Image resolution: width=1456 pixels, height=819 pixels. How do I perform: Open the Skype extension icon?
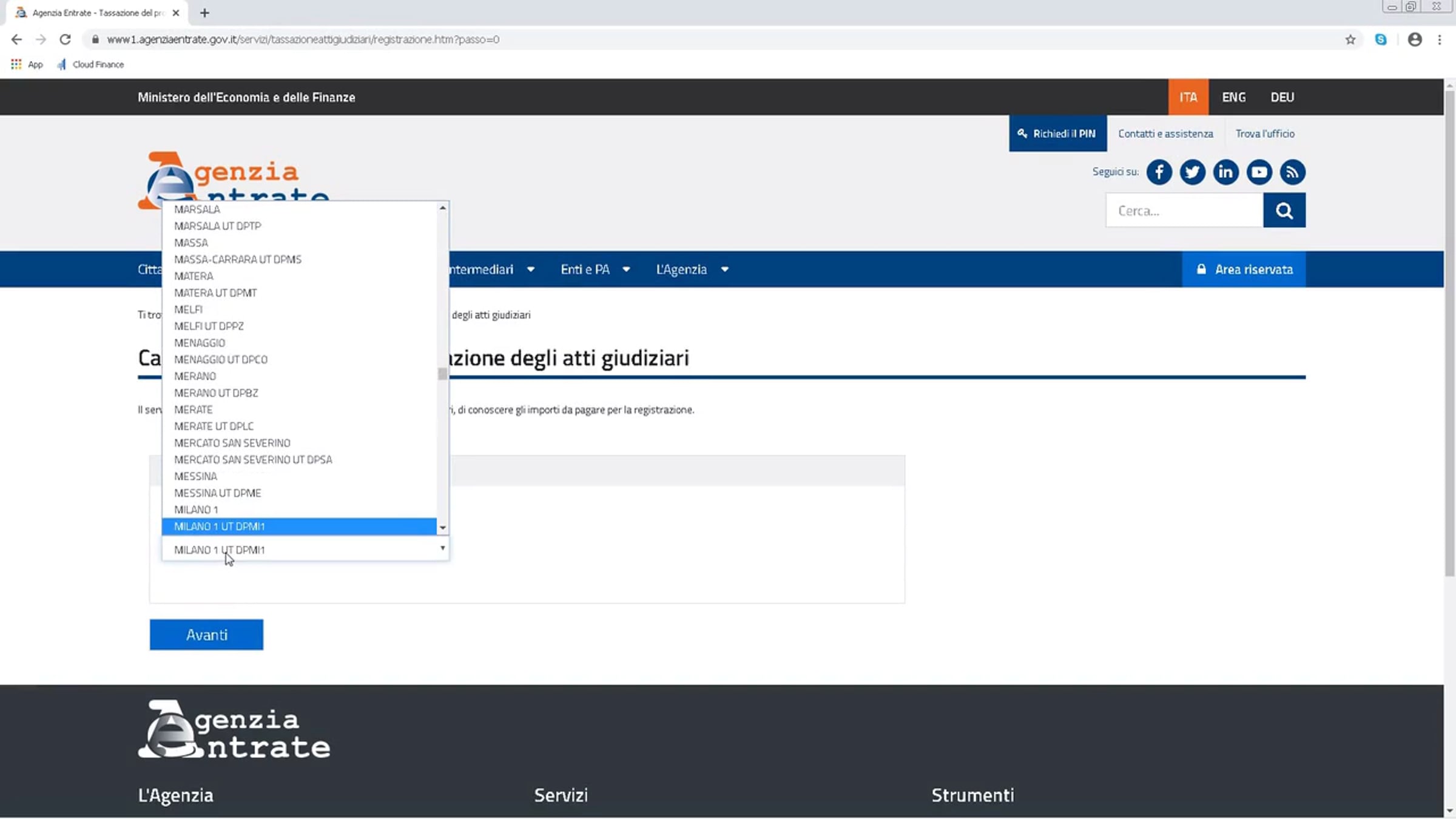click(x=1381, y=39)
